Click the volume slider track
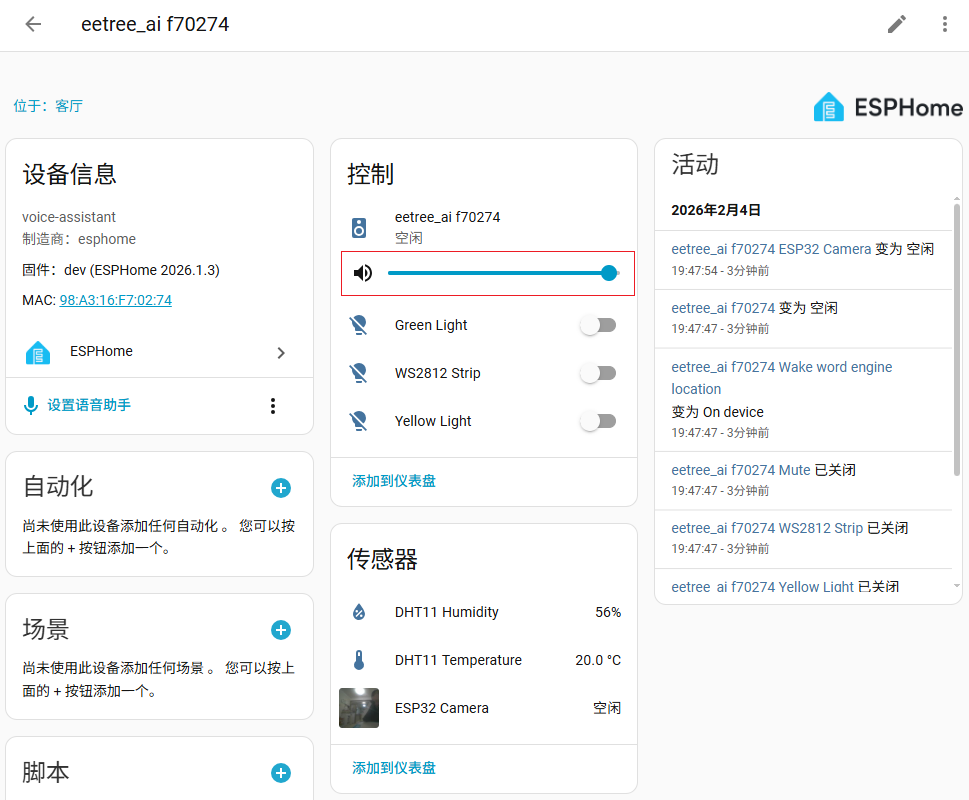This screenshot has height=800, width=969. pos(500,273)
